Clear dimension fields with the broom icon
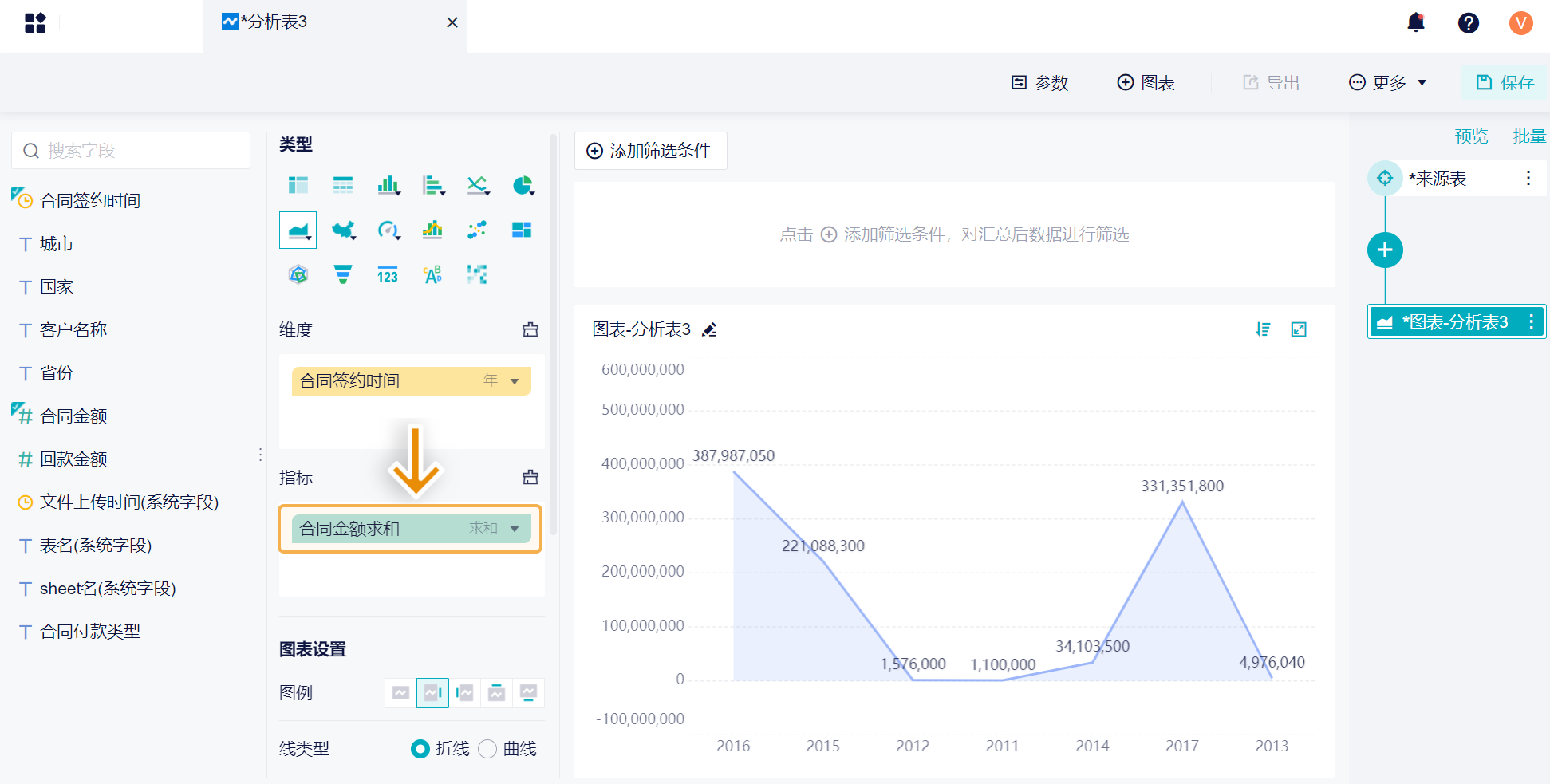Screen dimensions: 1550x784 (x=530, y=329)
